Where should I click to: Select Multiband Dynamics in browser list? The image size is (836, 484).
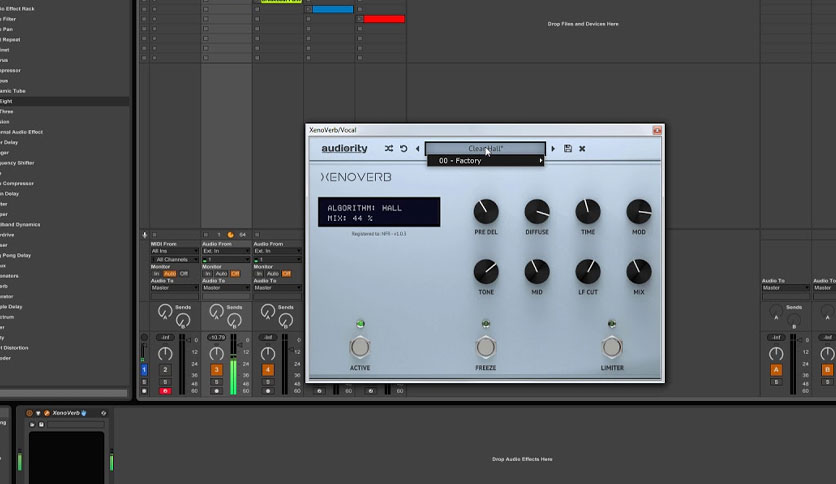64,224
